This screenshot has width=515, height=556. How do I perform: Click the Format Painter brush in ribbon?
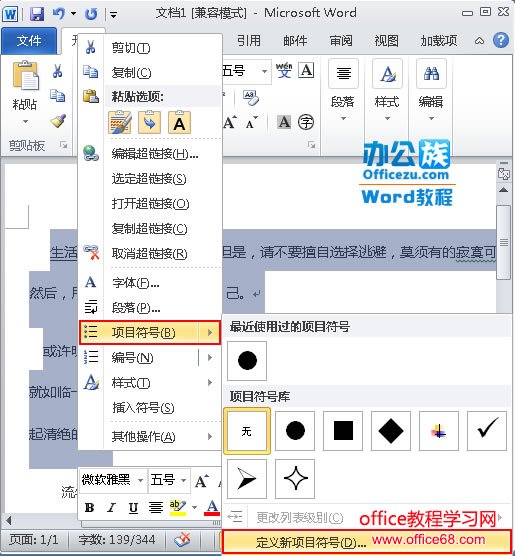click(58, 121)
